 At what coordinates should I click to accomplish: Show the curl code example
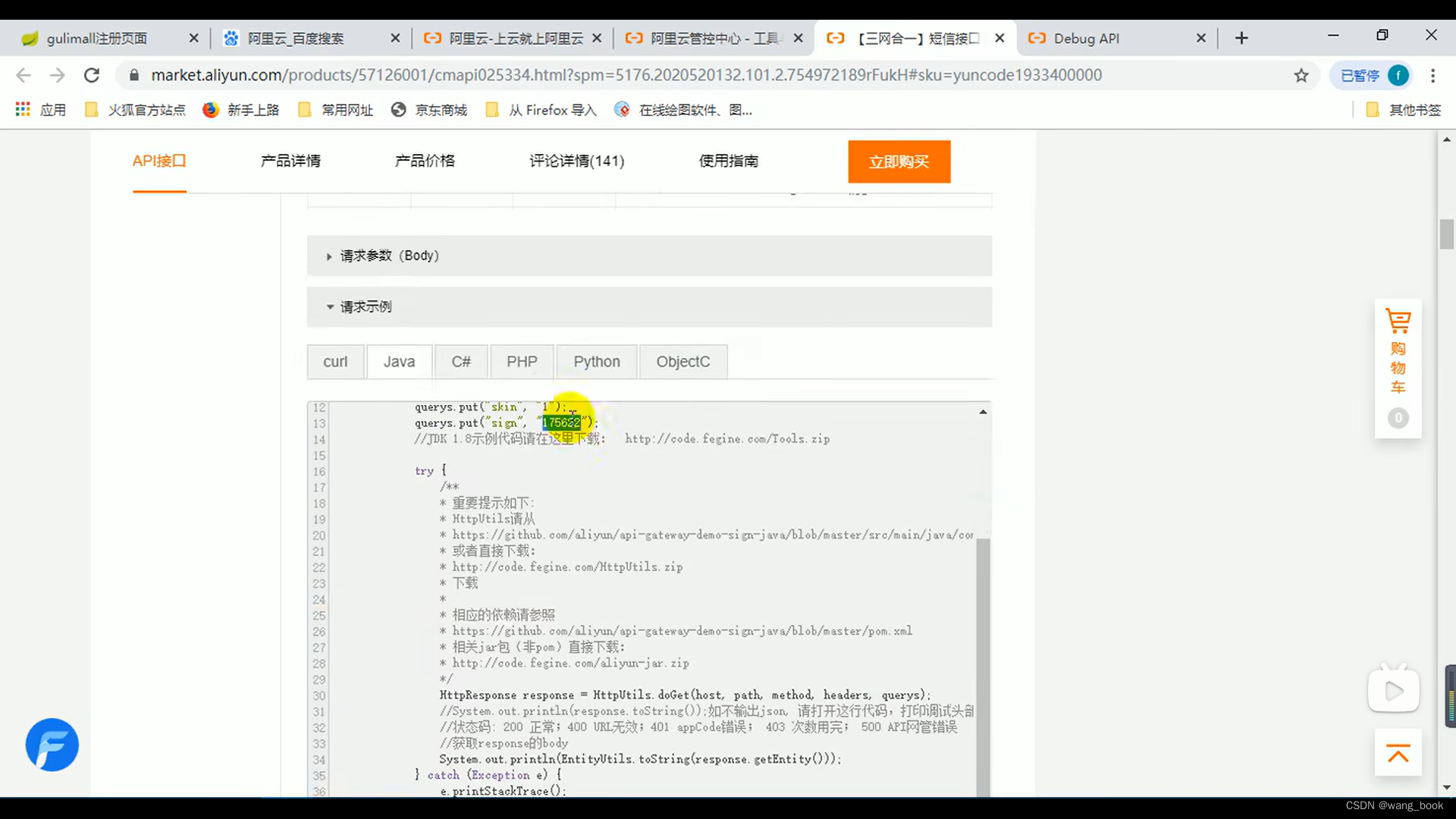click(x=335, y=362)
